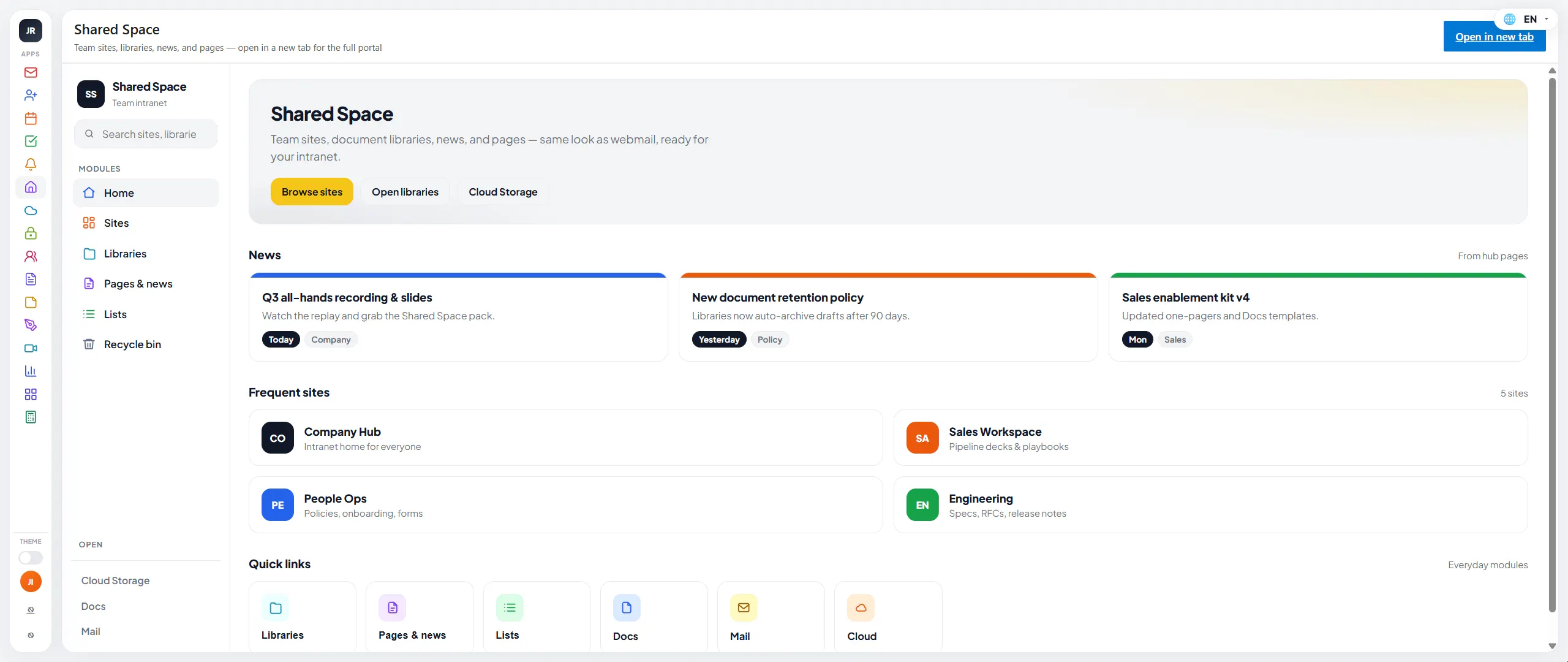Focus the Search sites, libraries field
Viewport: 1568px width, 662px height.
pyautogui.click(x=146, y=134)
